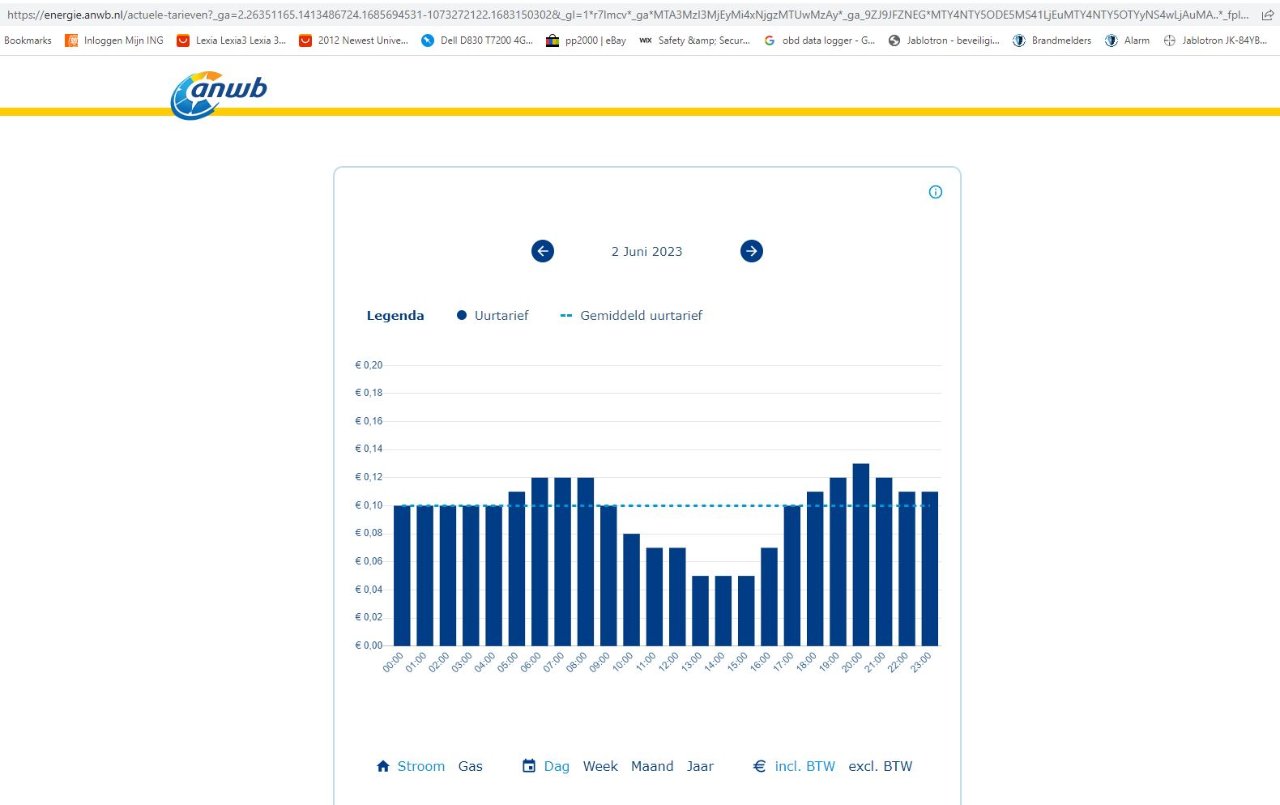Select the 05:00 hour bar
Image resolution: width=1280 pixels, height=805 pixels.
(x=517, y=568)
